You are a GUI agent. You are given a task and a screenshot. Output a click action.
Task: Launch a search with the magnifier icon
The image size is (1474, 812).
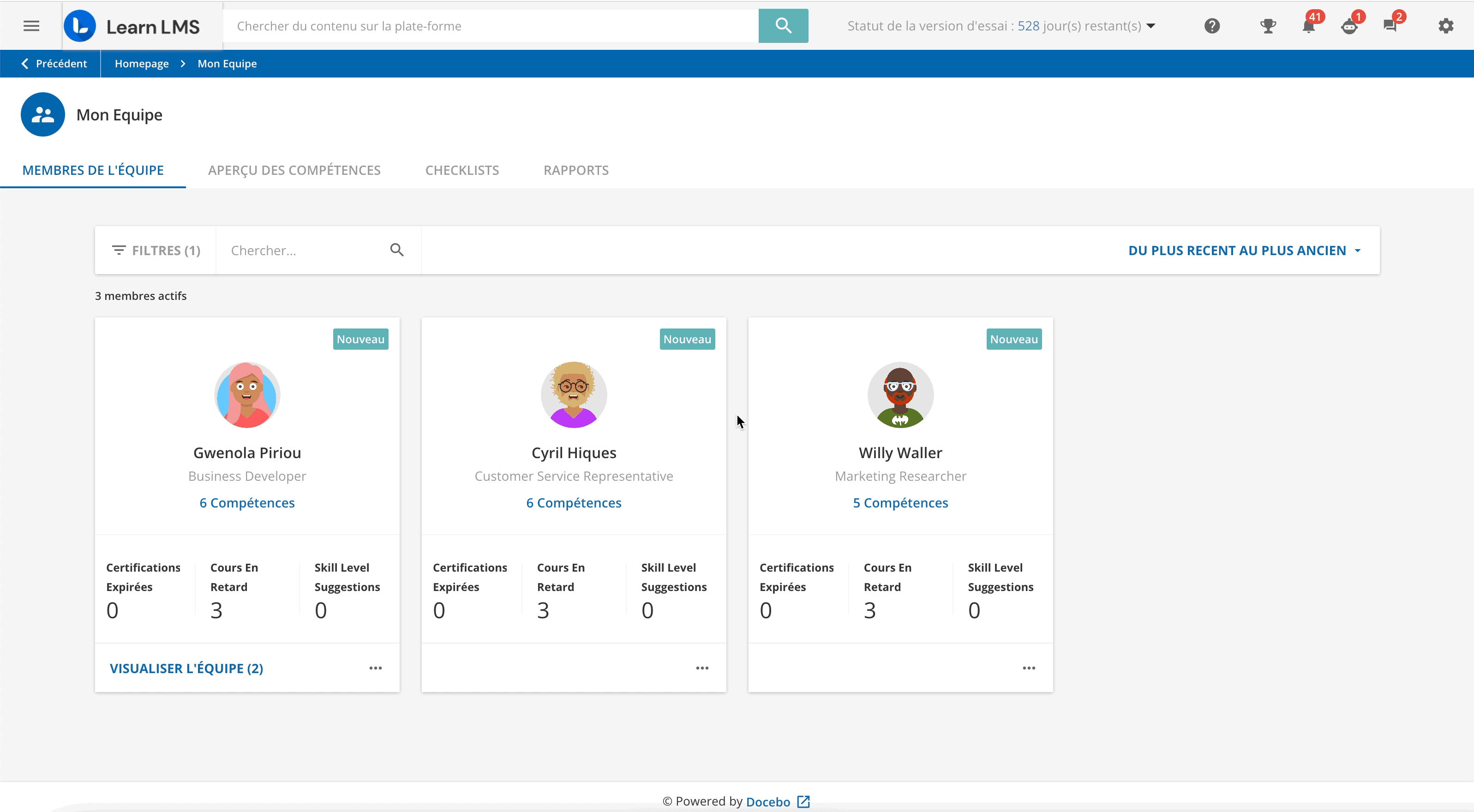click(783, 26)
